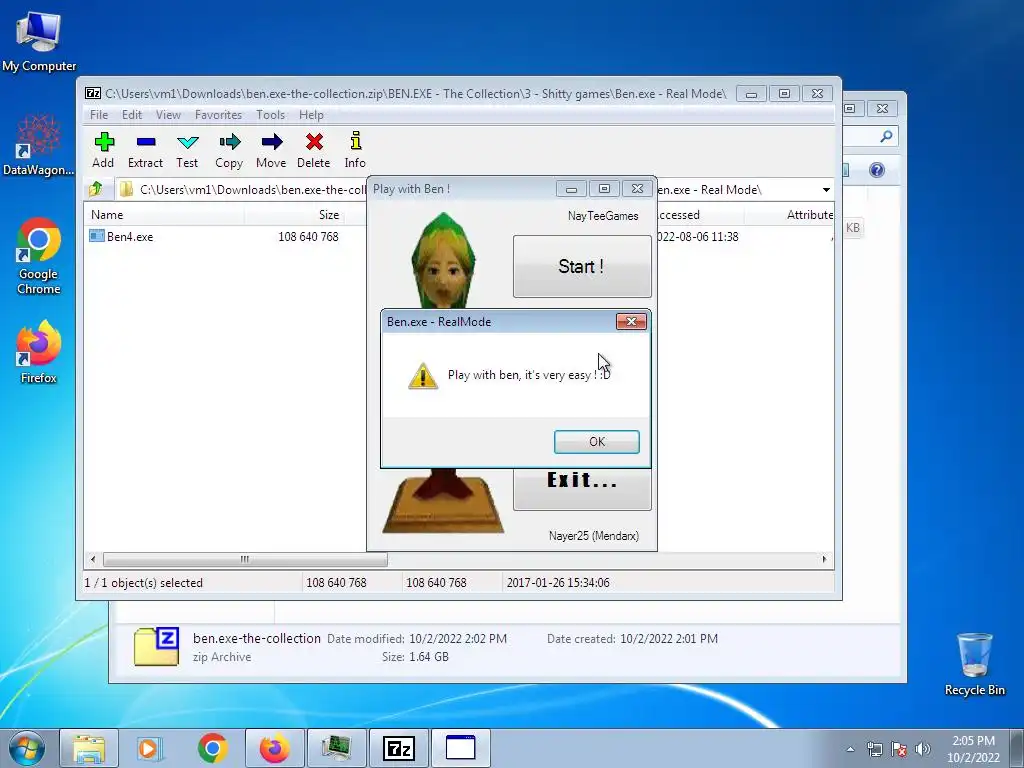Maximize the 7-Zip window

pos(784,94)
